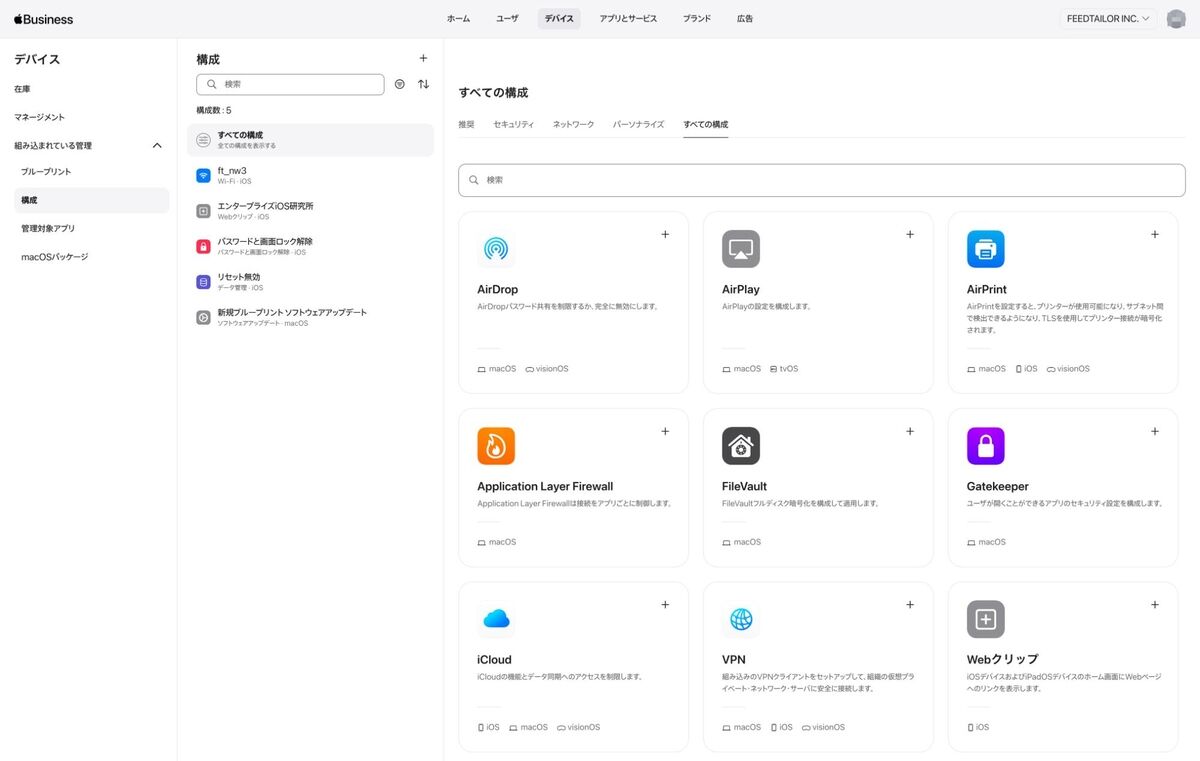Open the FEEDTAILOR INC. organization dropdown
This screenshot has height=761, width=1200.
1108,19
